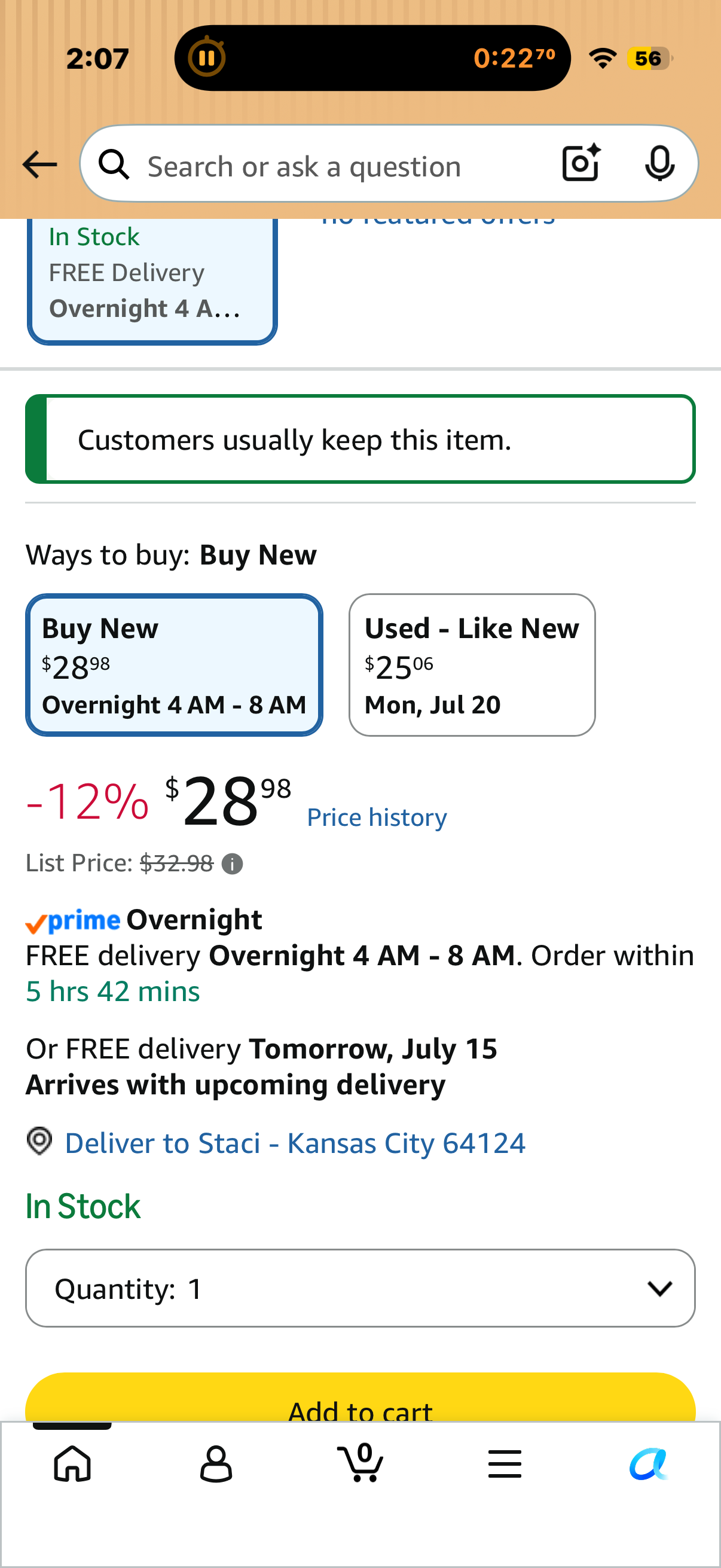This screenshot has height=1568, width=721.
Task: Tap the delivery location pin icon
Action: [39, 1140]
